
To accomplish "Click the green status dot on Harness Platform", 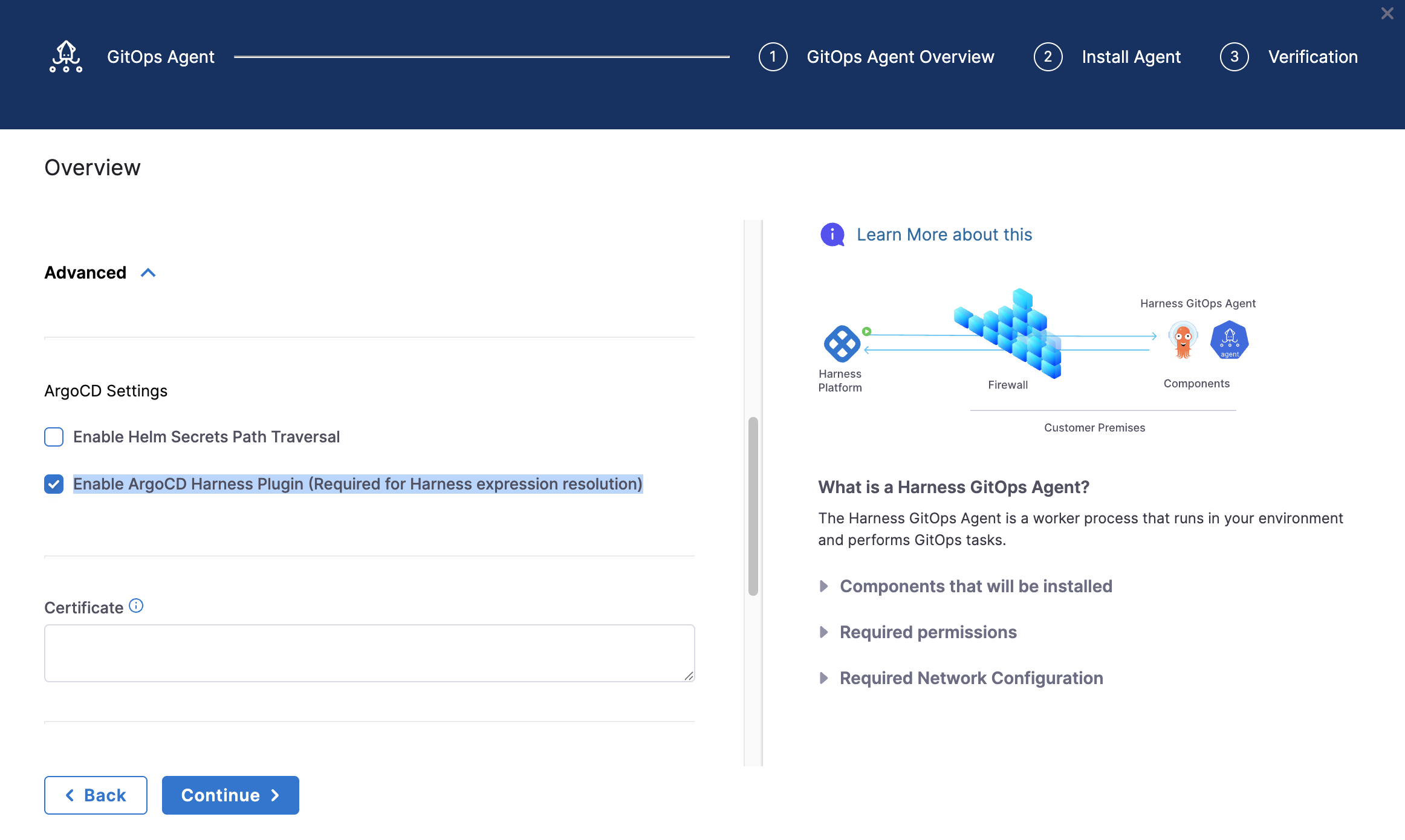I will pos(866,331).
